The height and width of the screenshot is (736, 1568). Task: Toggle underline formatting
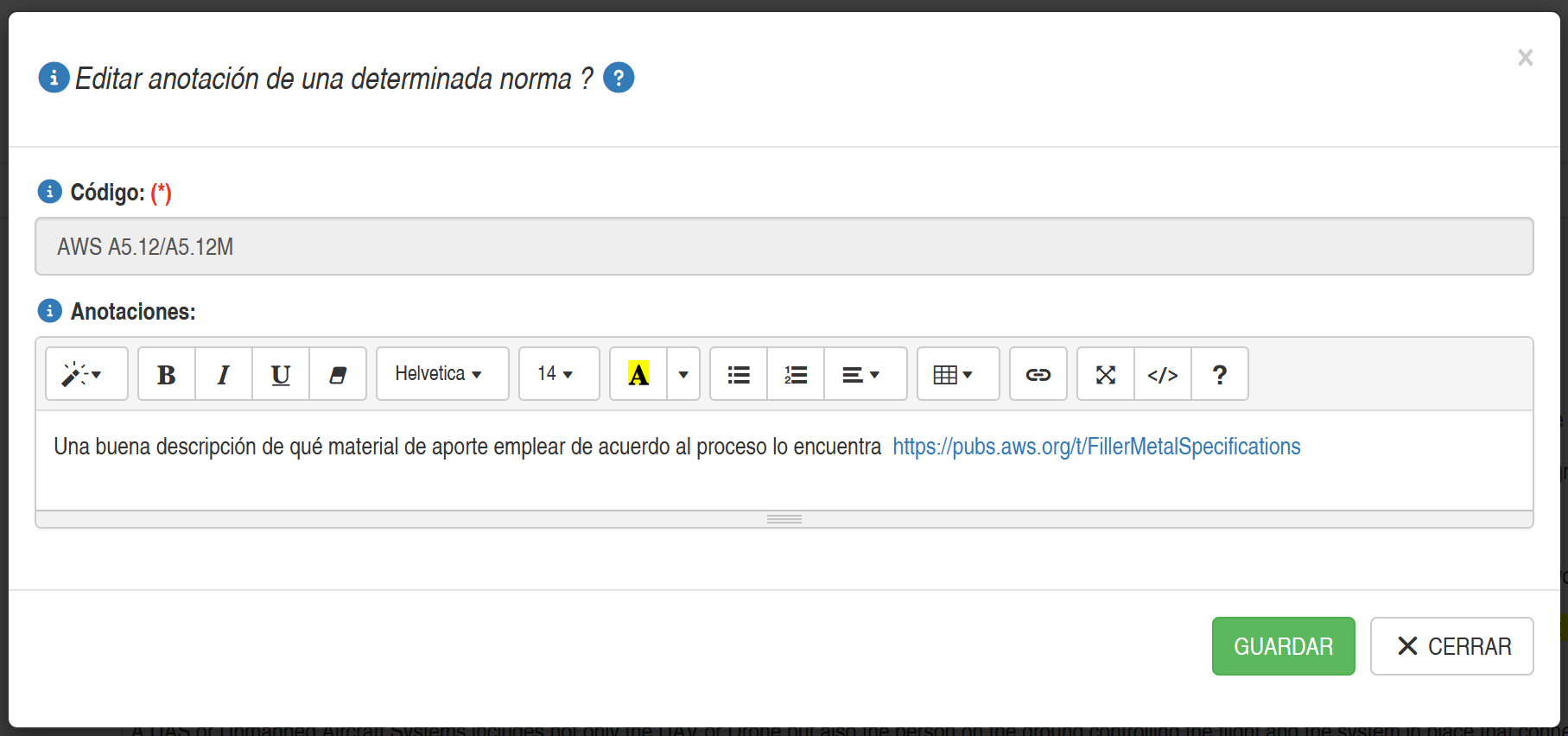coord(281,374)
